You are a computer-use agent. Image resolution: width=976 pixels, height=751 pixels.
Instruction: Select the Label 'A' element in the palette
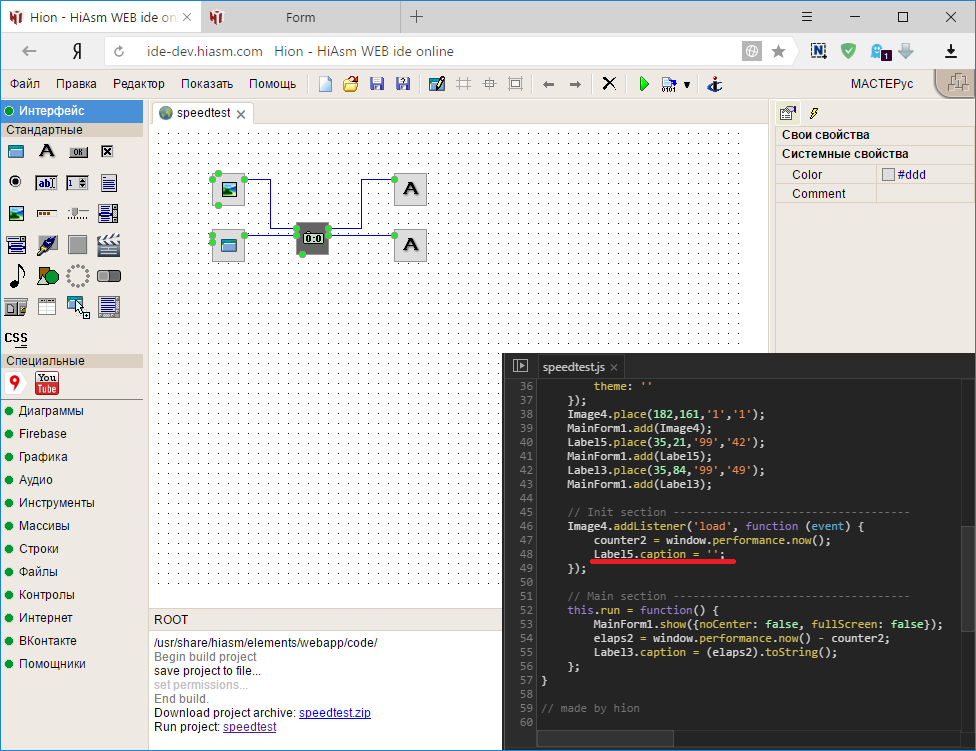[x=47, y=151]
